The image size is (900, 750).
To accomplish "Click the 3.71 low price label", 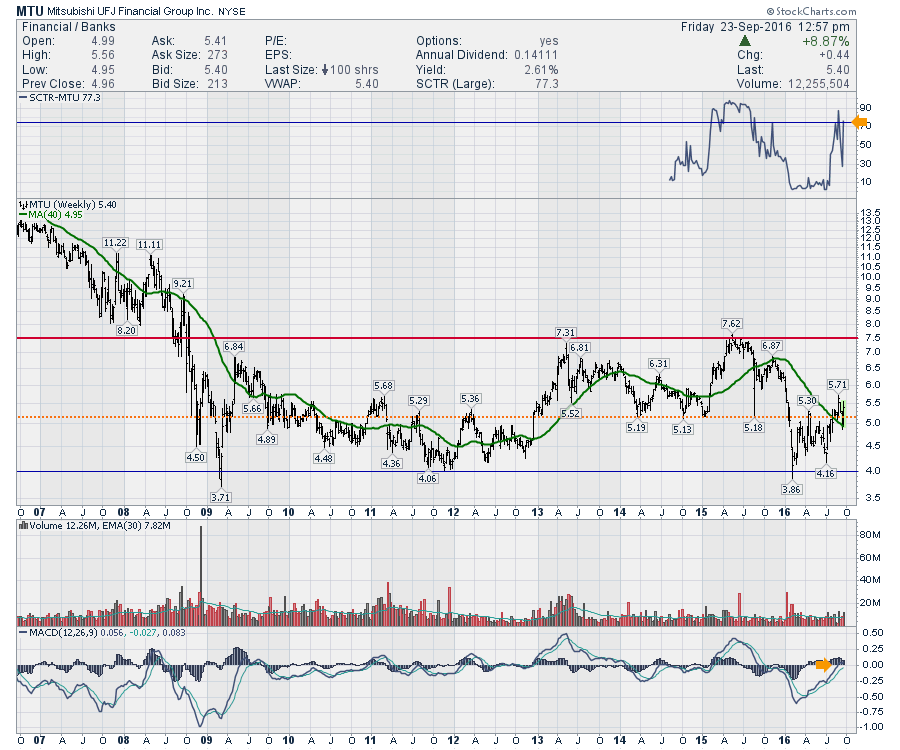I will (x=219, y=496).
